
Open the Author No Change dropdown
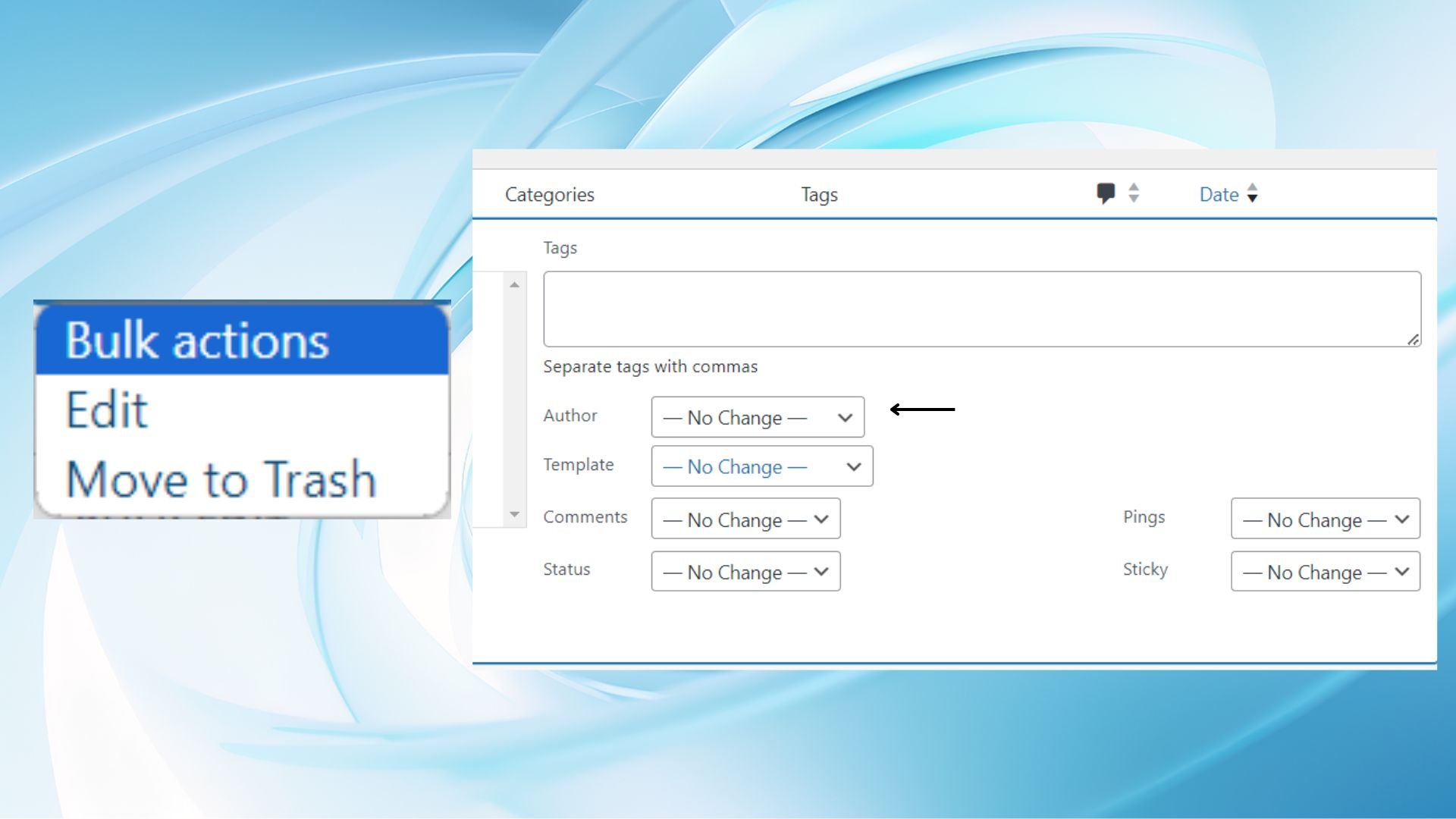[x=757, y=417]
